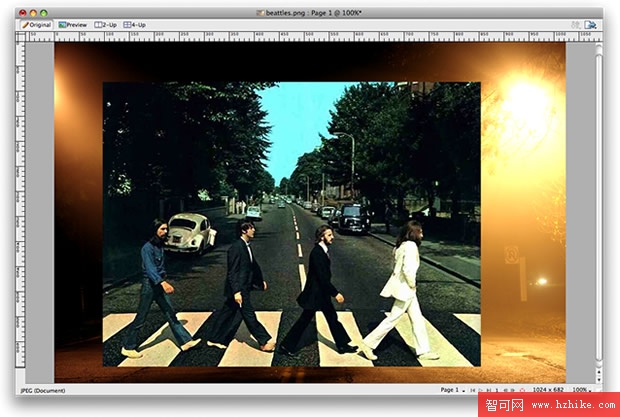
Task: Click the File Management icon in document toolbar
Action: (x=575, y=24)
